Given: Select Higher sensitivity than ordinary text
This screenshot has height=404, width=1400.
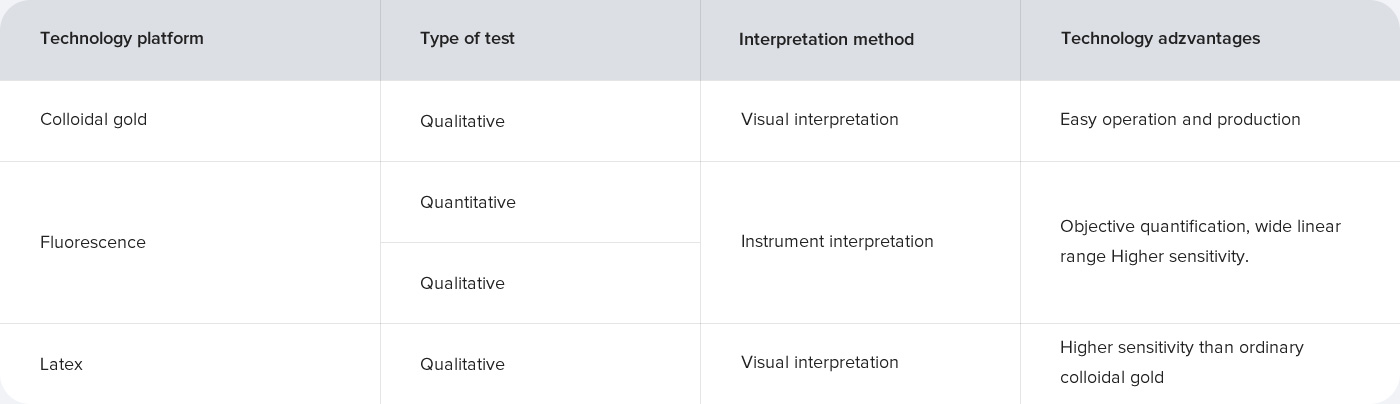Looking at the screenshot, I should click(1182, 347).
